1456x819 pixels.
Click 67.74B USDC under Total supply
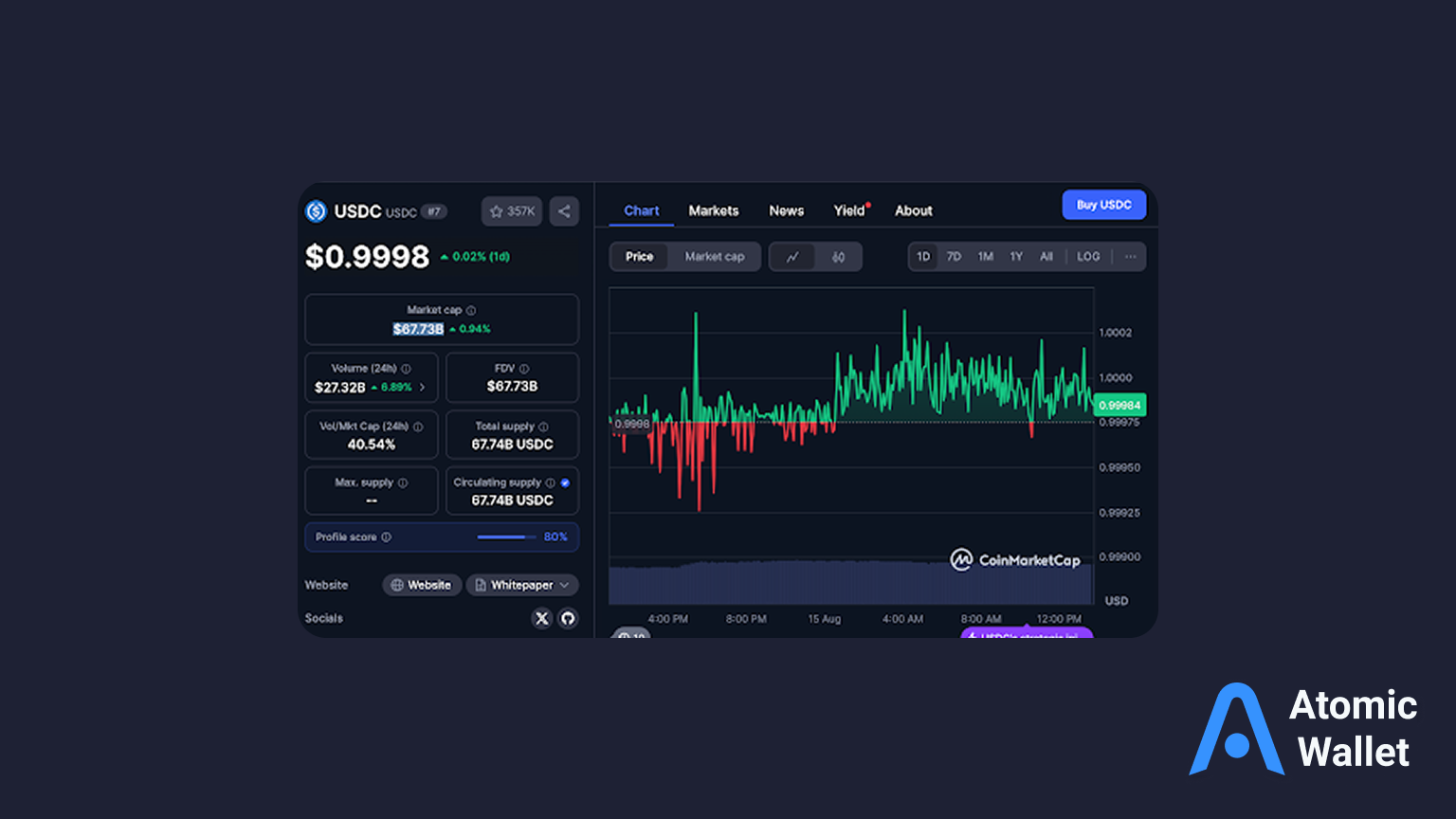(x=513, y=444)
